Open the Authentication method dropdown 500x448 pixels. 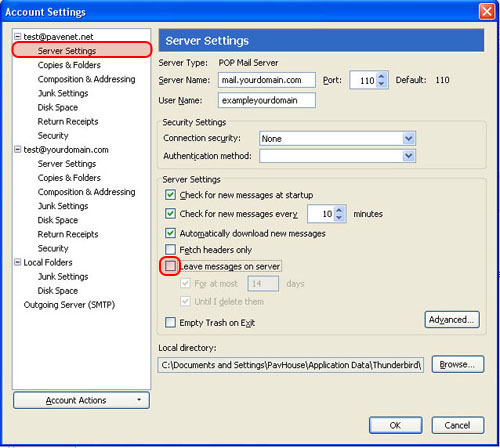click(408, 156)
